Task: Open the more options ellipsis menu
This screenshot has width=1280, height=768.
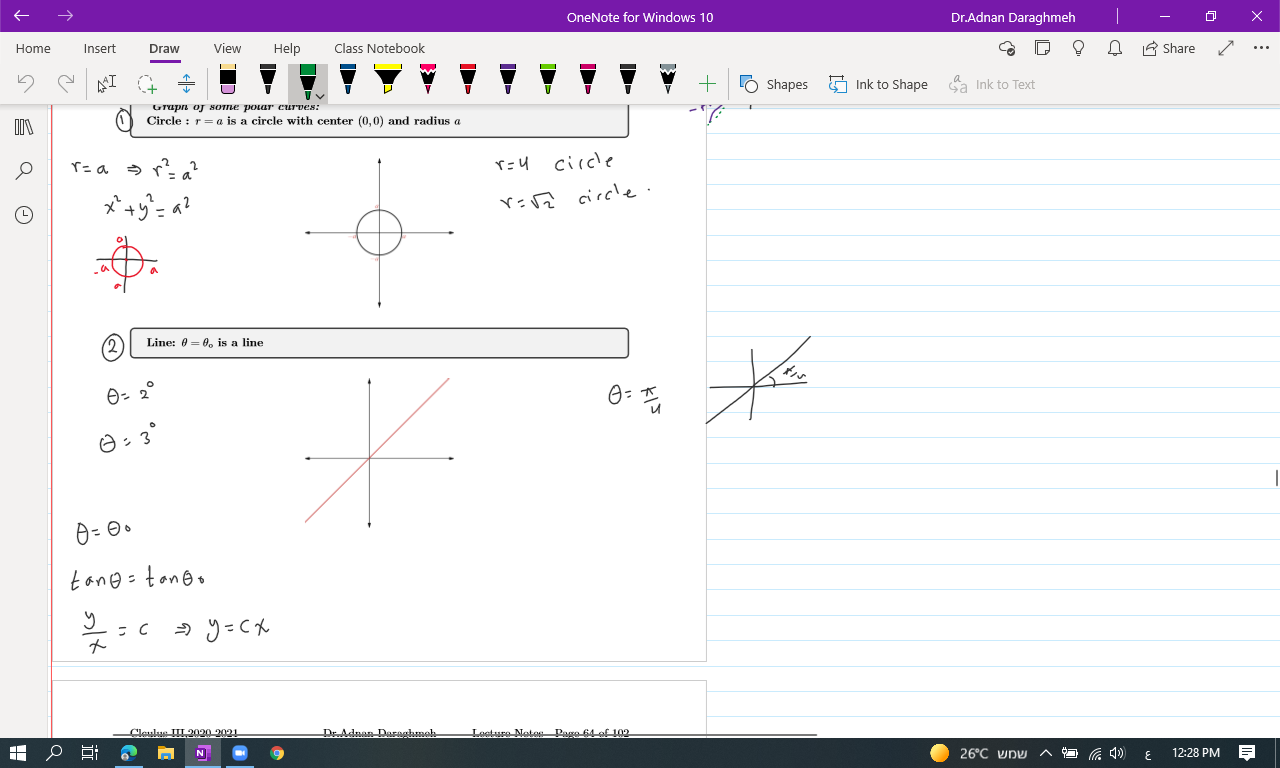Action: coord(1260,48)
